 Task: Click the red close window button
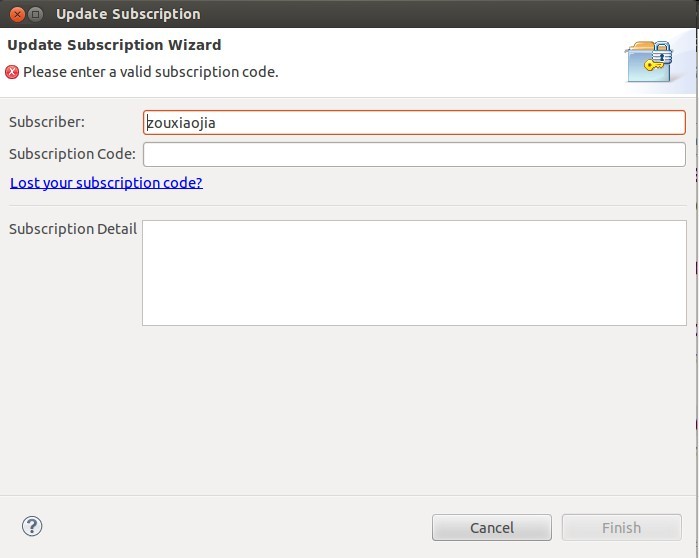coord(15,14)
